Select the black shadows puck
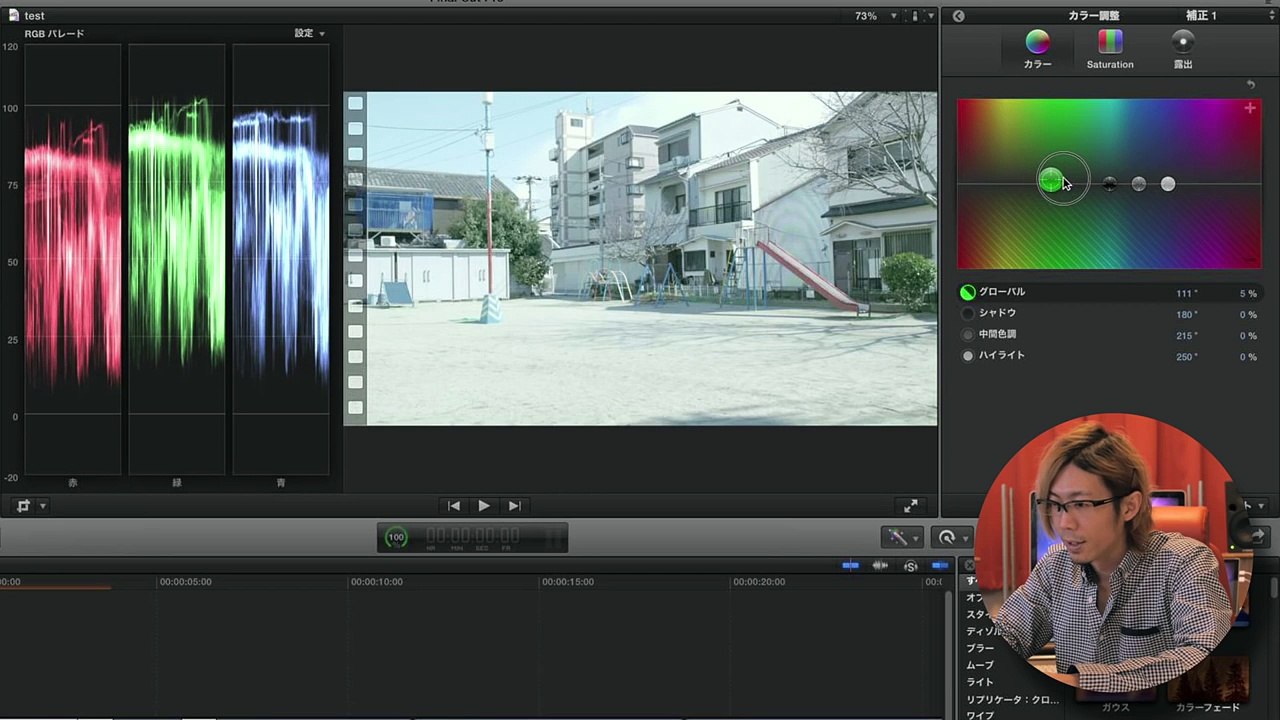The image size is (1280, 720). coord(1109,184)
